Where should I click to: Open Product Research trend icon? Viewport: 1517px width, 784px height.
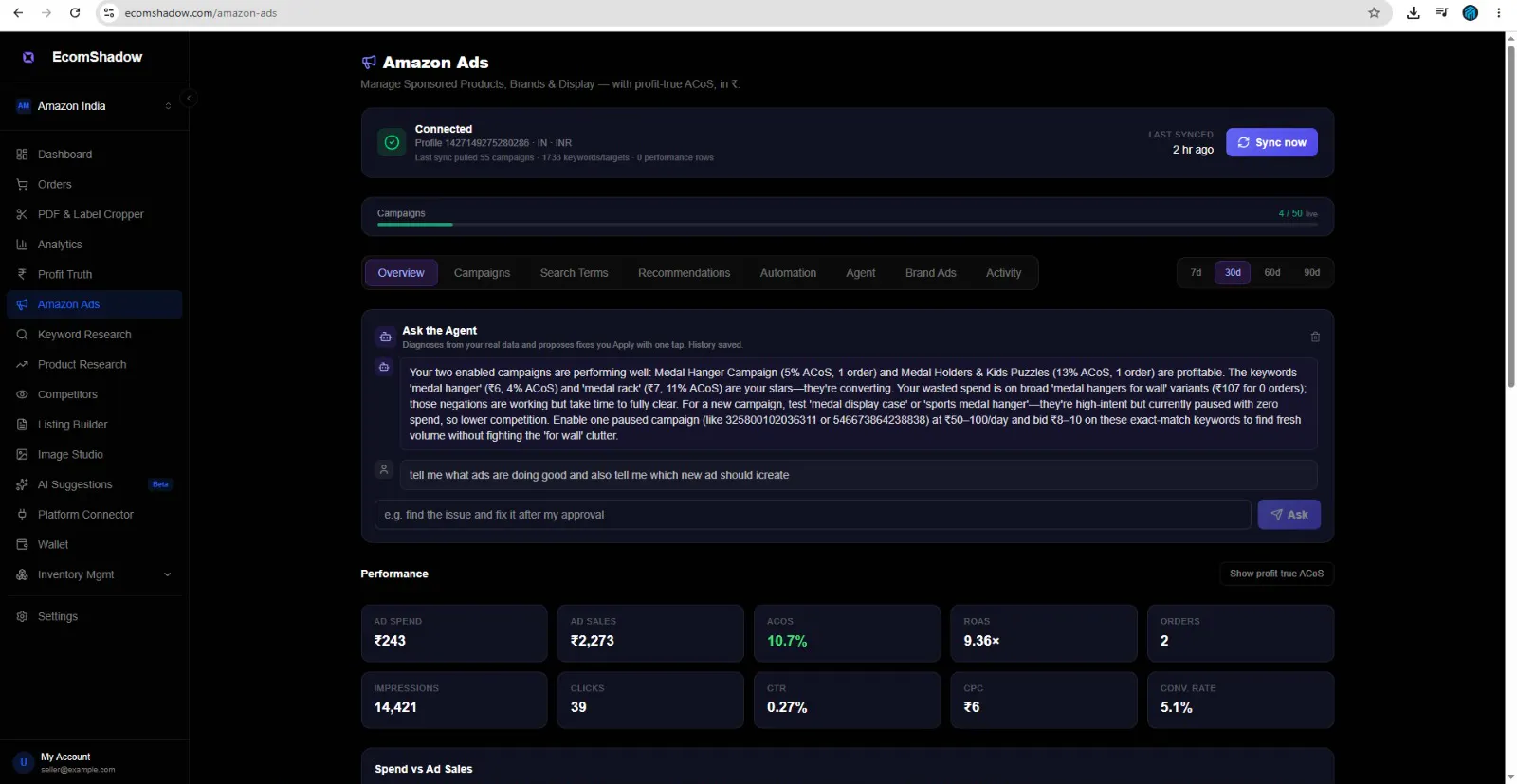point(22,365)
